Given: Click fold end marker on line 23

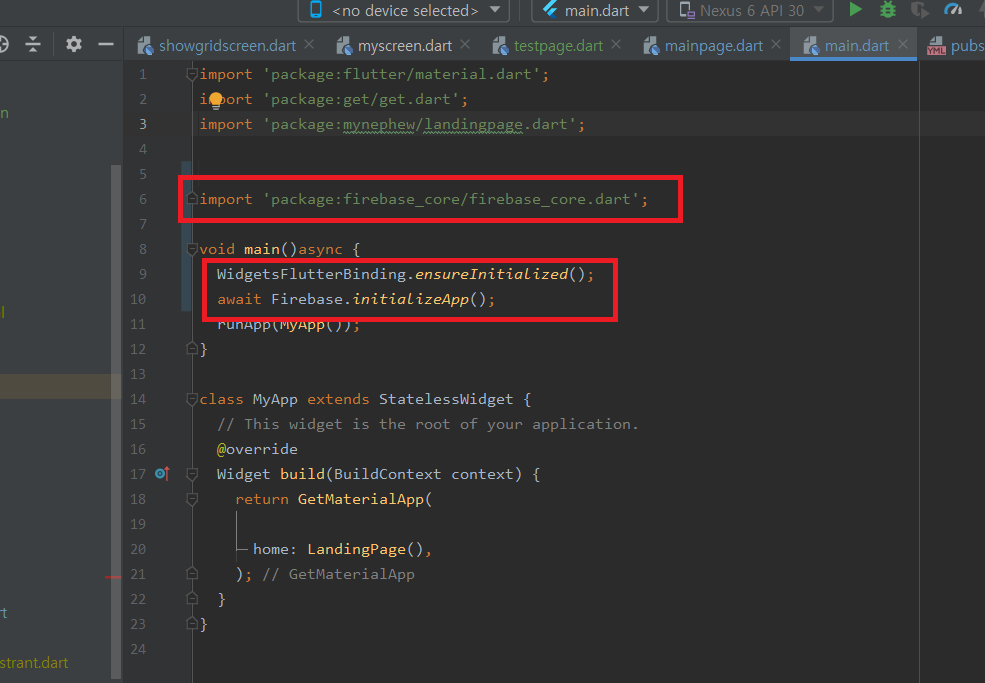Looking at the screenshot, I should pos(192,624).
